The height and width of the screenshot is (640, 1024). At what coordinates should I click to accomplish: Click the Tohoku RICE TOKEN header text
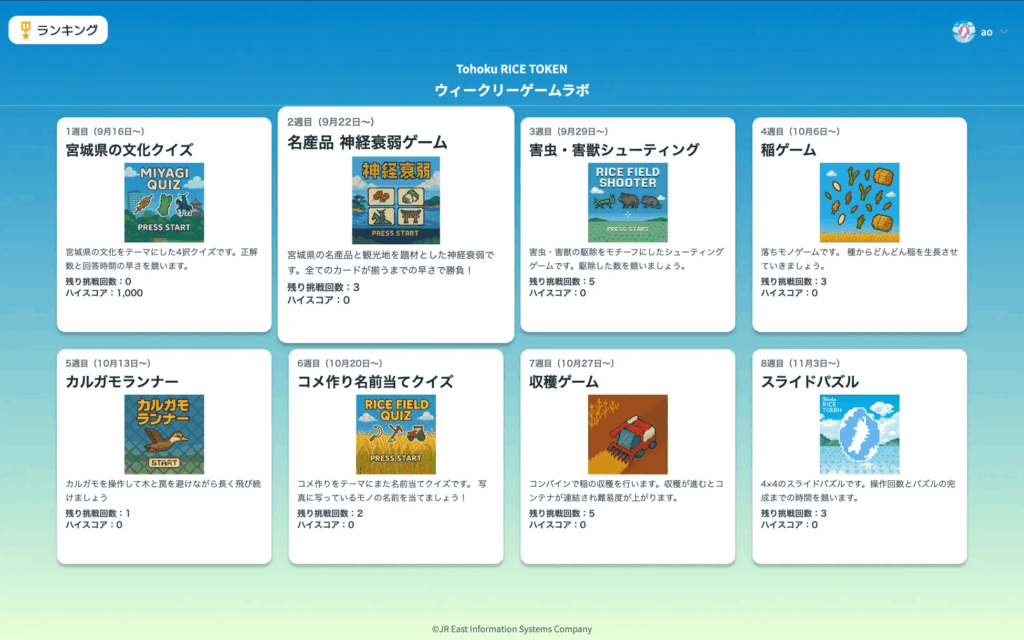click(x=512, y=69)
